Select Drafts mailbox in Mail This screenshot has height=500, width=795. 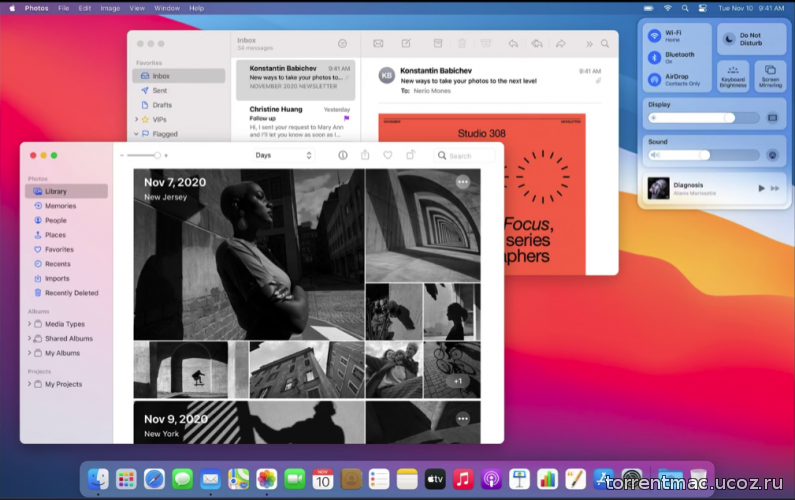click(178, 105)
